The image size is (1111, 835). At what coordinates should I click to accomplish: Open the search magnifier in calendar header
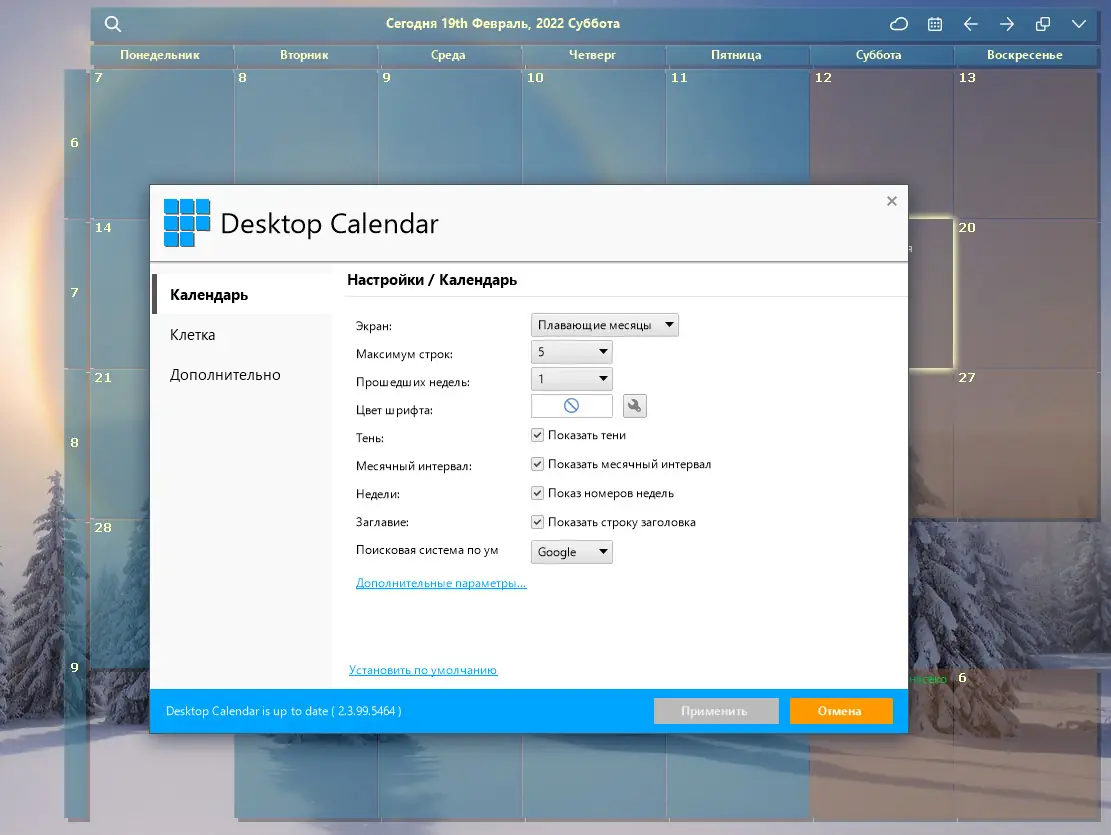(113, 24)
